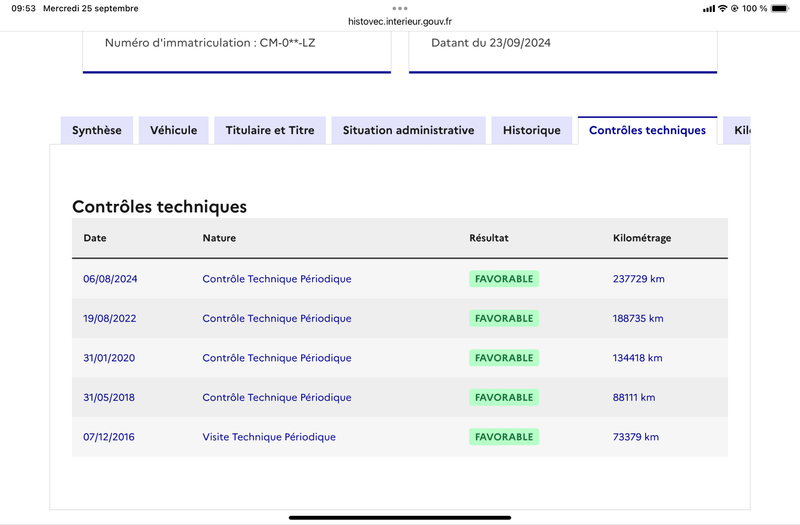Viewport: 800px width, 525px height.
Task: Tap the orientation lock status icon
Action: 735,8
